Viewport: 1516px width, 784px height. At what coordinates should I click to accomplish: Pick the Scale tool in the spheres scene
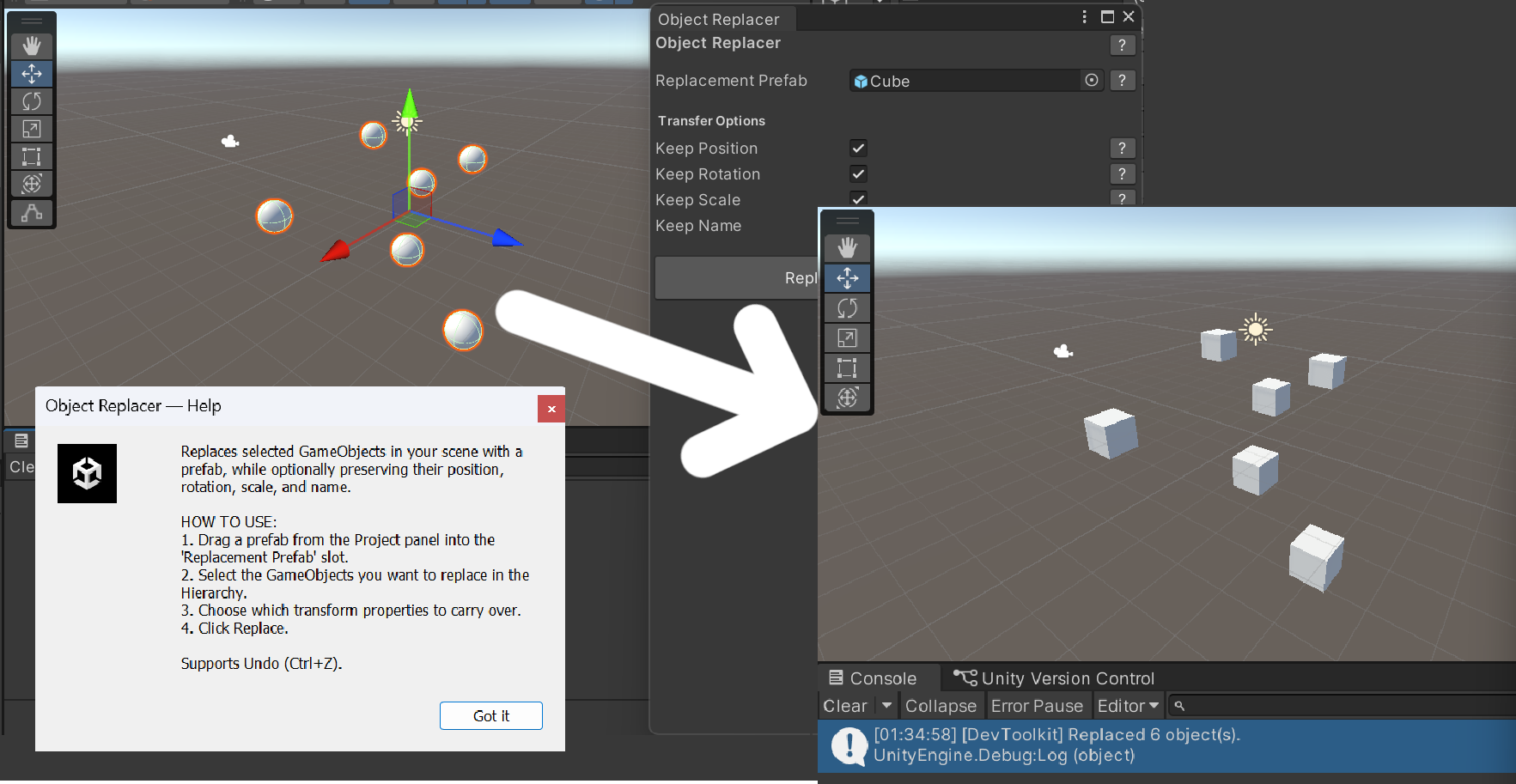(32, 129)
